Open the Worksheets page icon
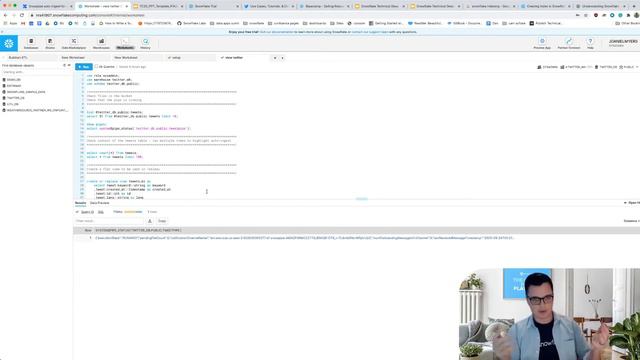This screenshot has width=640, height=360. coord(125,43)
